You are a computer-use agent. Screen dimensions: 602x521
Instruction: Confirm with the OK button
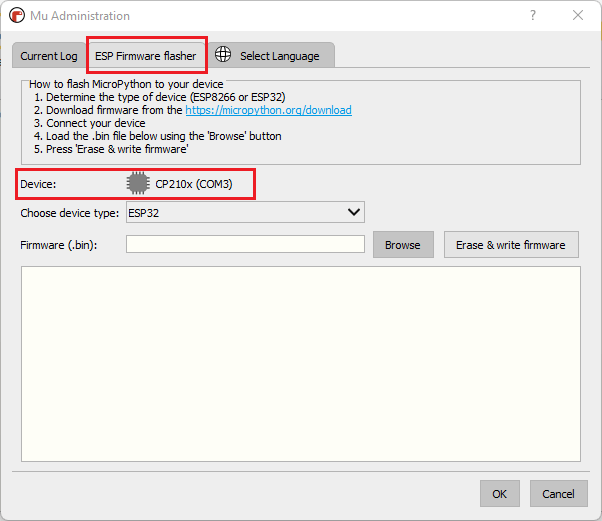point(499,494)
